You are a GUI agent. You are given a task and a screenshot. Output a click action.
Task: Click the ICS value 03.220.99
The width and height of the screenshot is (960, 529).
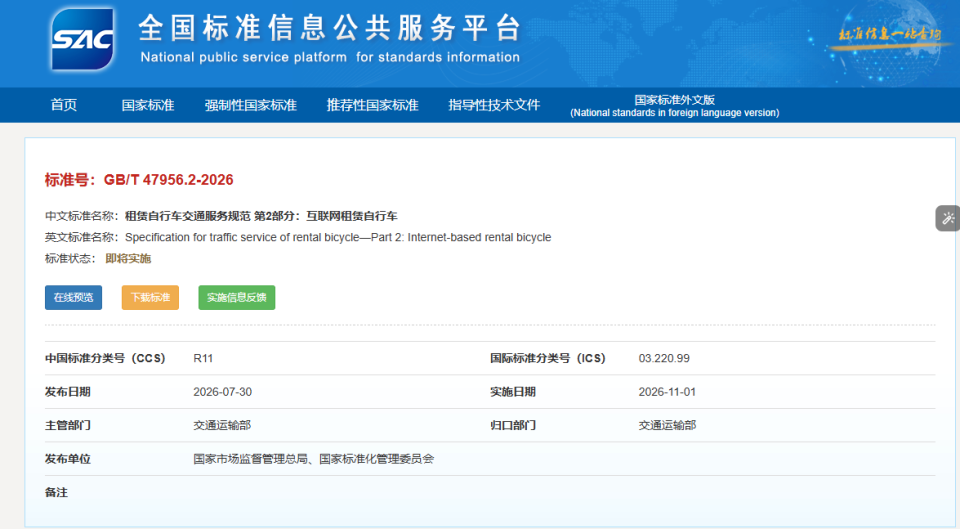(664, 359)
